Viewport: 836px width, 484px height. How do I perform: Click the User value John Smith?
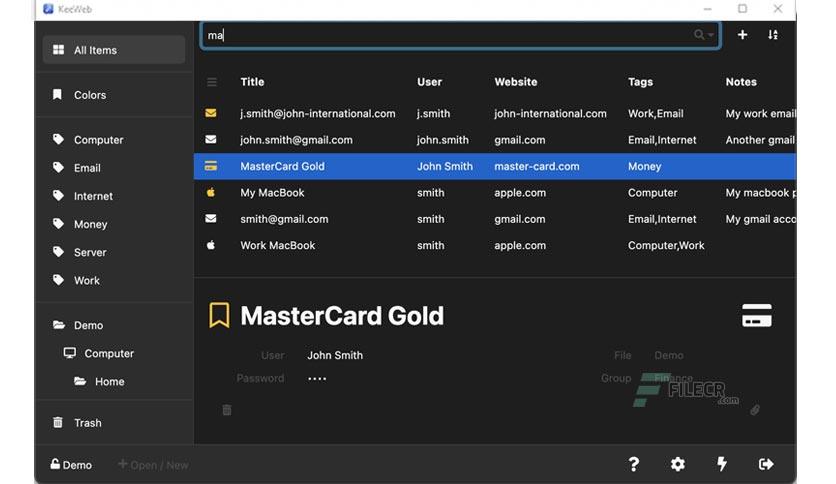[335, 356]
